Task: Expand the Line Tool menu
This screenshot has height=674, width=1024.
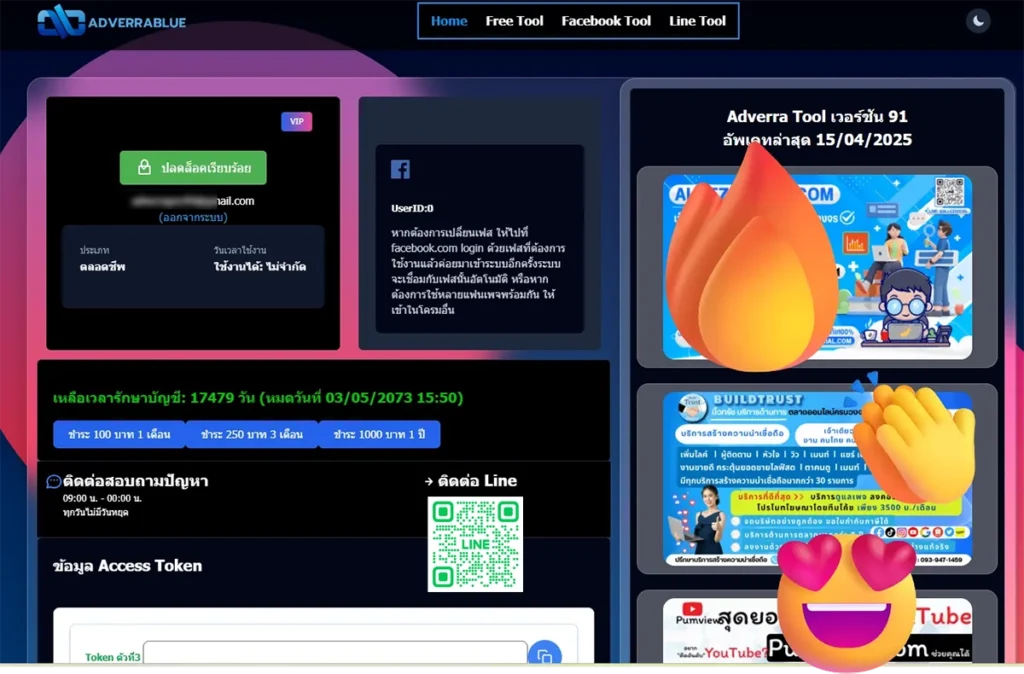Action: [x=697, y=21]
